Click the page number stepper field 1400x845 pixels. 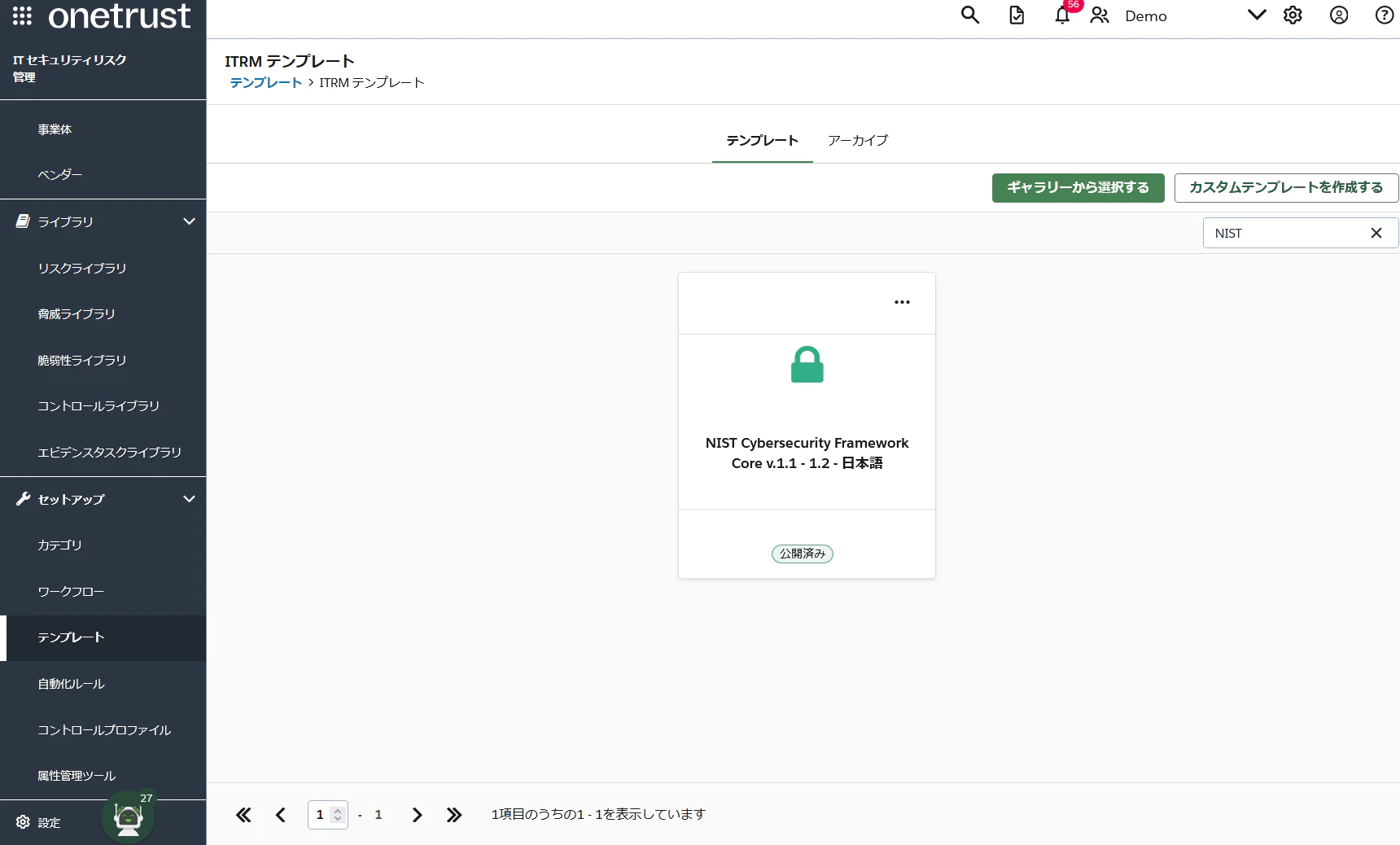328,815
